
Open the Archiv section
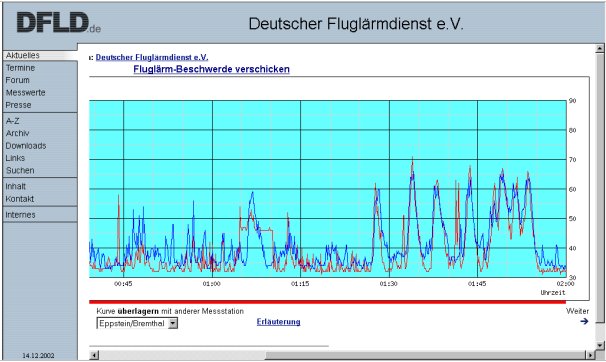(17, 133)
